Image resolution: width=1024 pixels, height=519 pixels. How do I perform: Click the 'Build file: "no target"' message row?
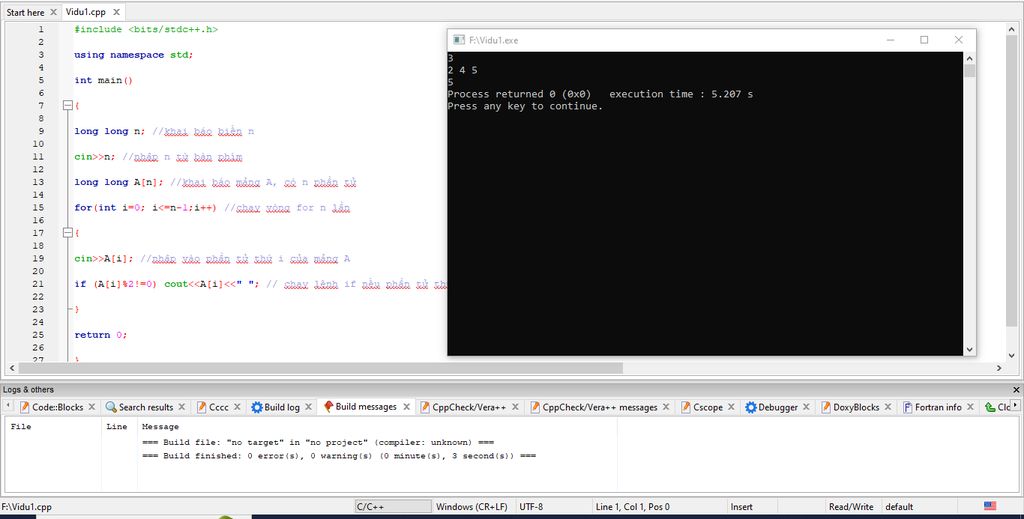pyautogui.click(x=317, y=442)
